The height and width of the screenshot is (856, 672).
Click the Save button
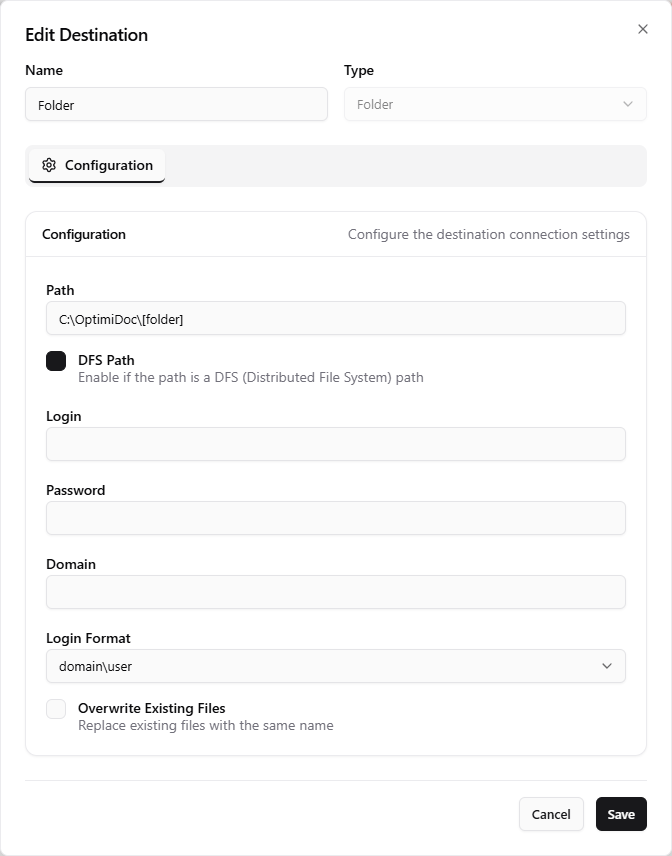point(621,814)
